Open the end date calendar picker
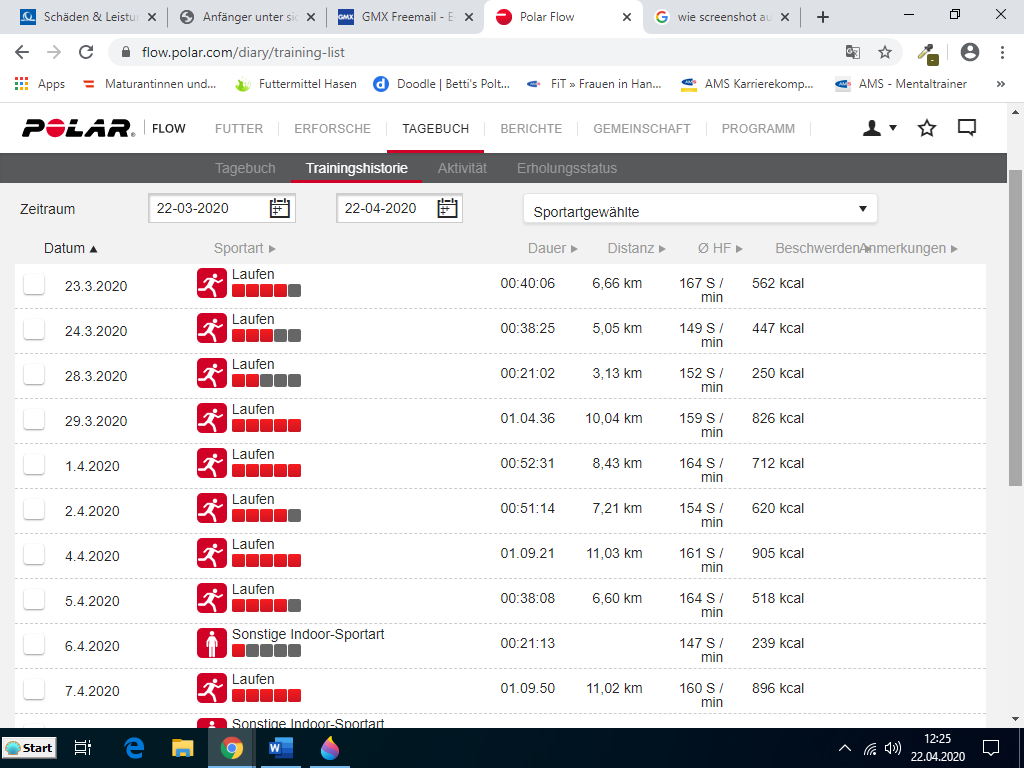Viewport: 1024px width, 768px height. pyautogui.click(x=447, y=208)
